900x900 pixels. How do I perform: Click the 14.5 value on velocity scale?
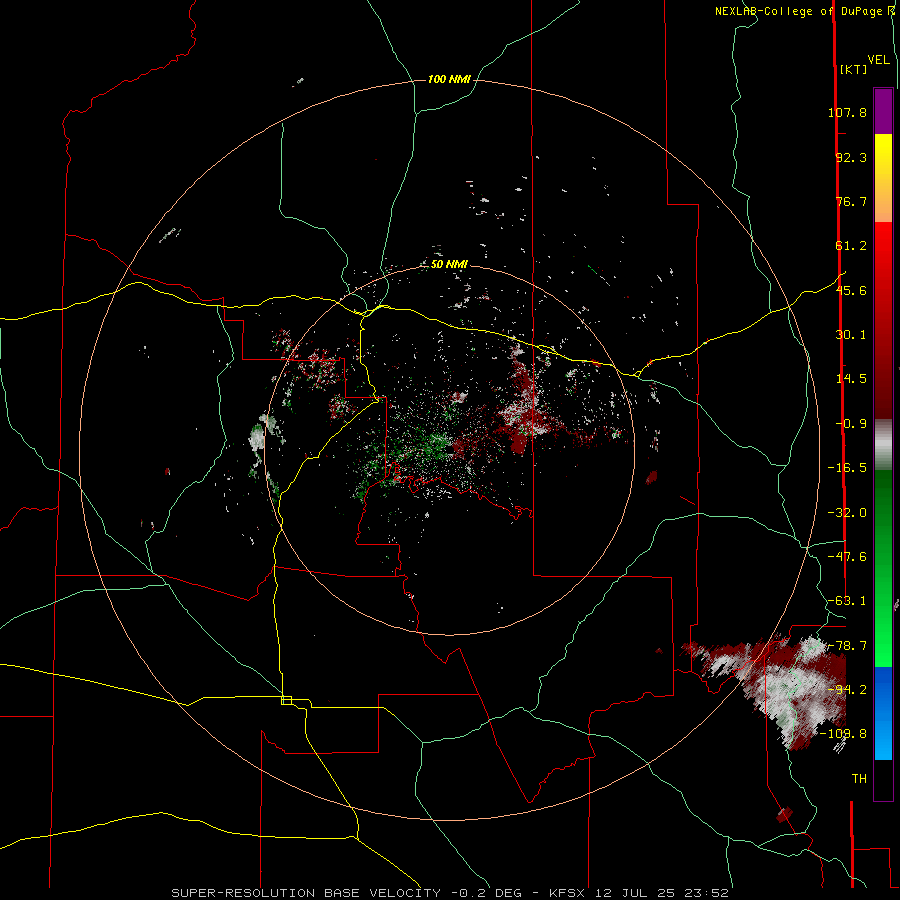851,379
